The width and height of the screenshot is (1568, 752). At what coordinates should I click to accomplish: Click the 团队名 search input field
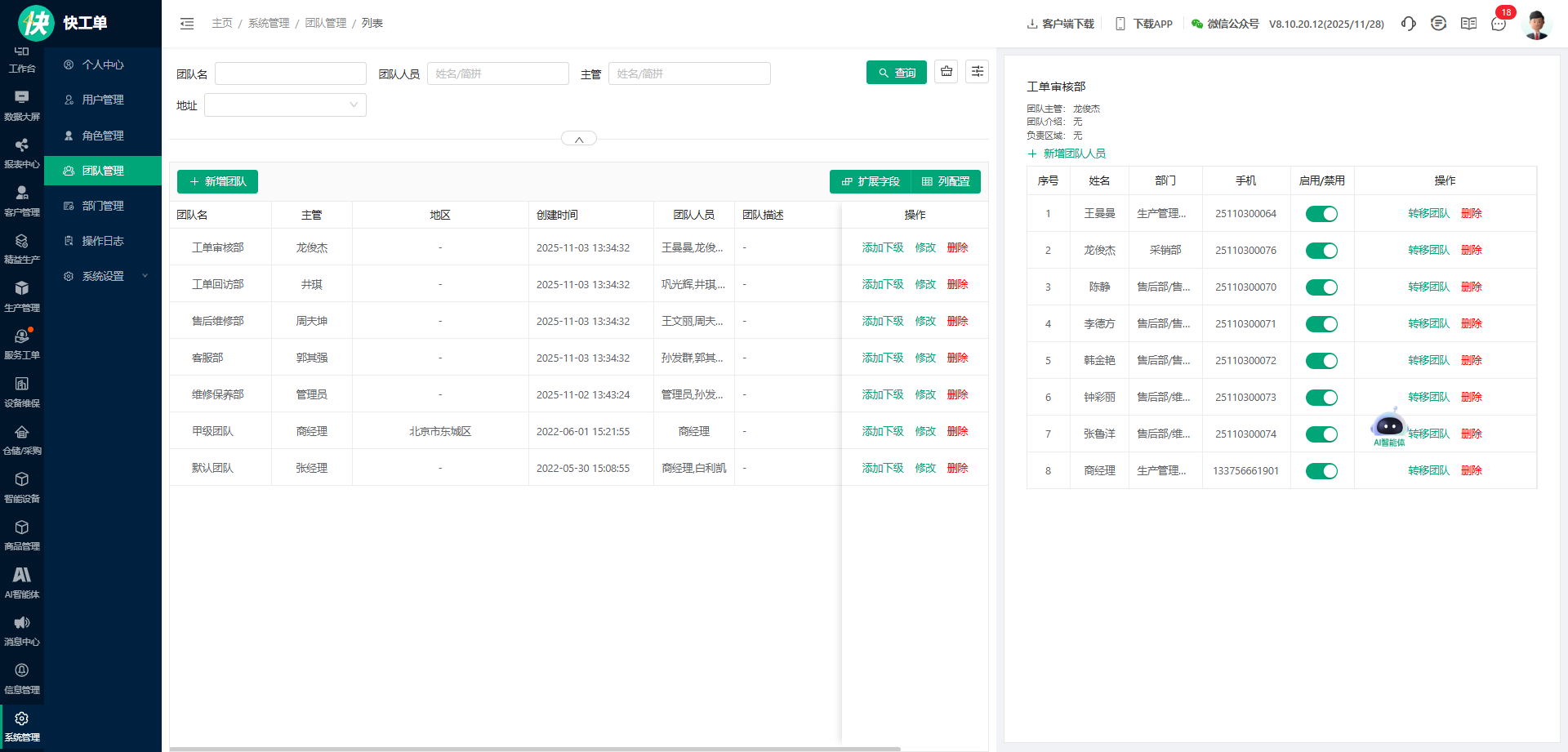290,73
